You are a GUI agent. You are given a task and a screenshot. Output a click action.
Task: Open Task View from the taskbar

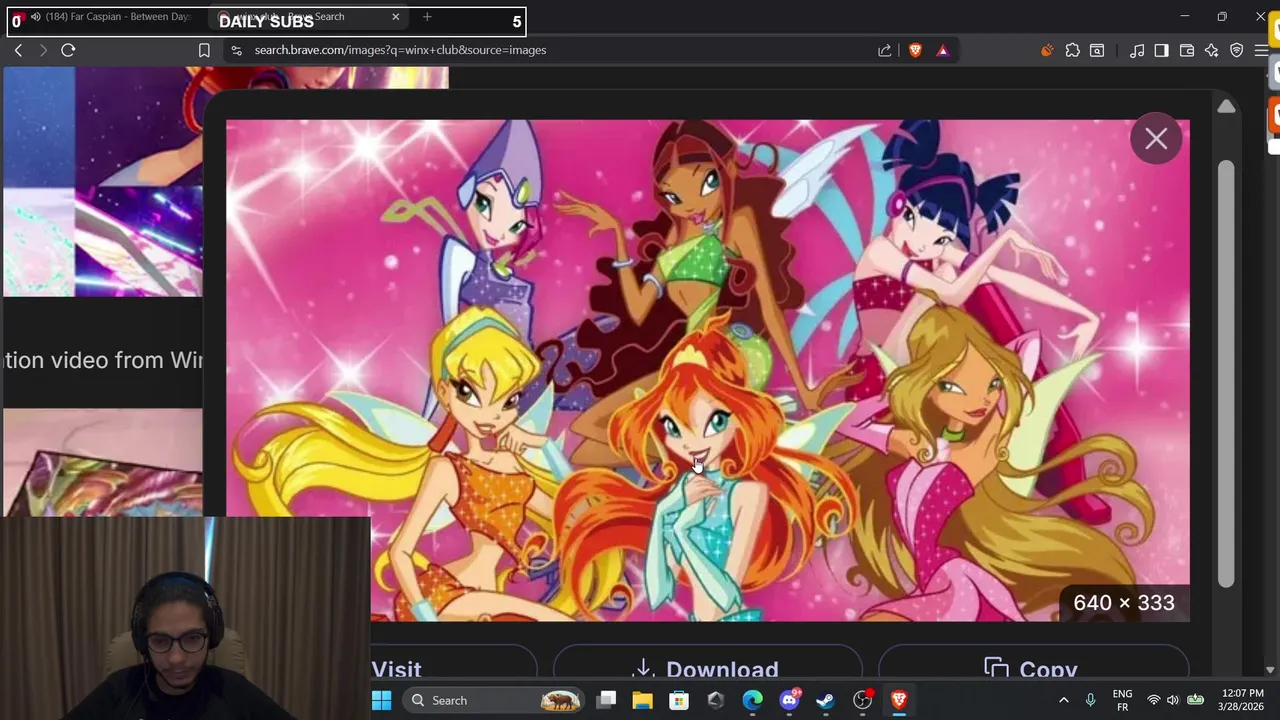click(x=606, y=700)
